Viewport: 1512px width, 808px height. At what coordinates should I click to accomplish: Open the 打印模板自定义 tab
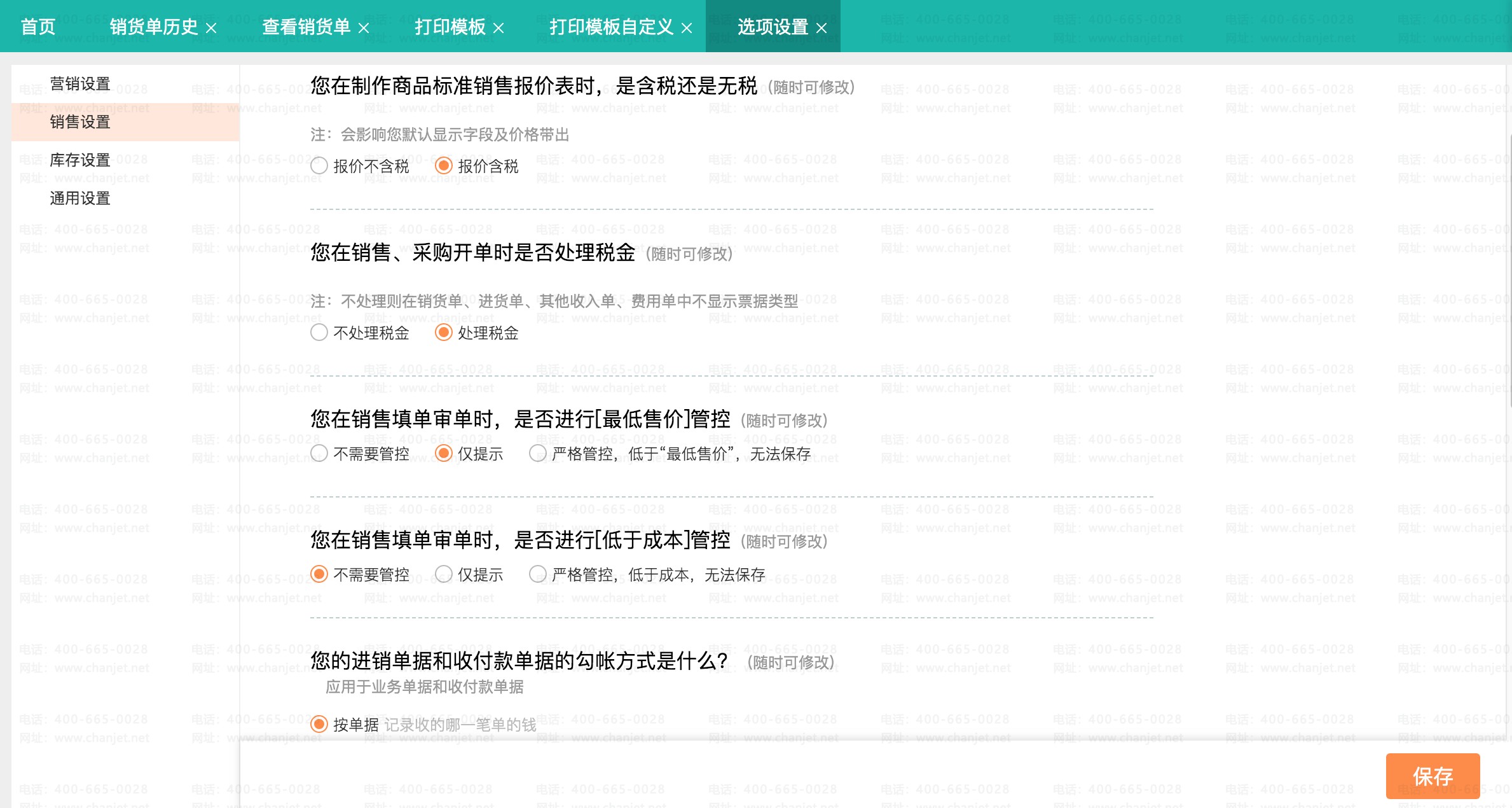tap(612, 27)
